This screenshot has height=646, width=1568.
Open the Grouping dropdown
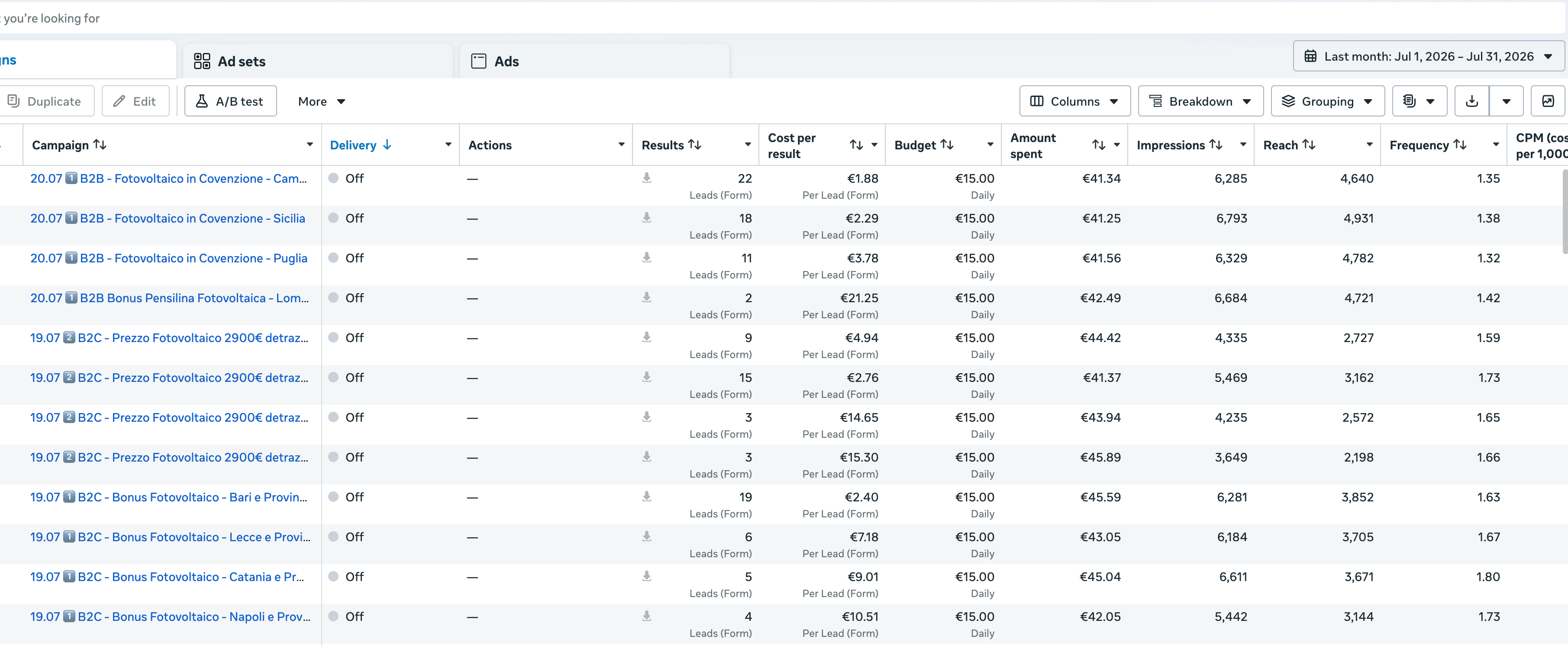pos(1328,101)
